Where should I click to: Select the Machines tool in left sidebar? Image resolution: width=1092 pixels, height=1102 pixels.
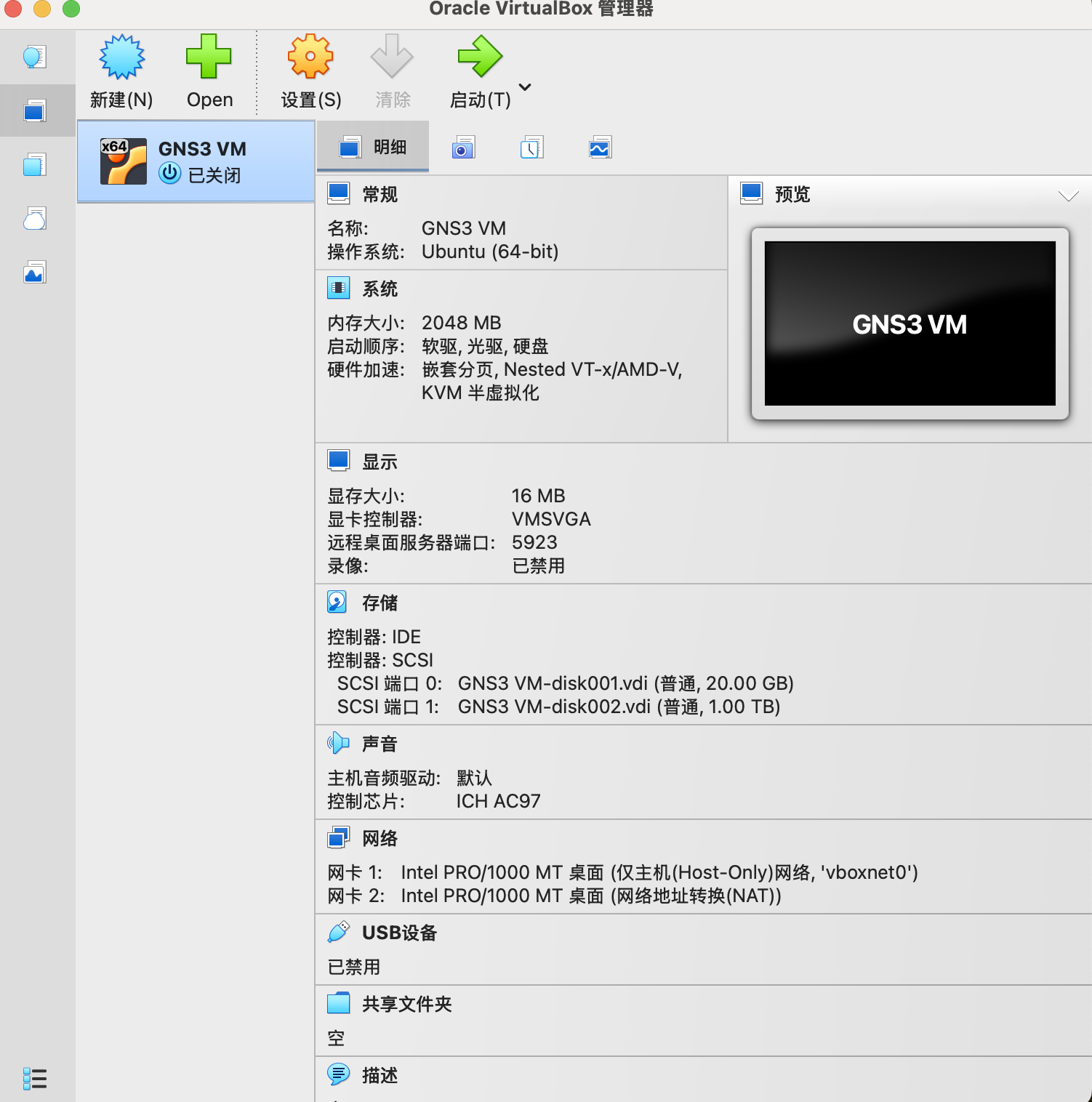(35, 110)
